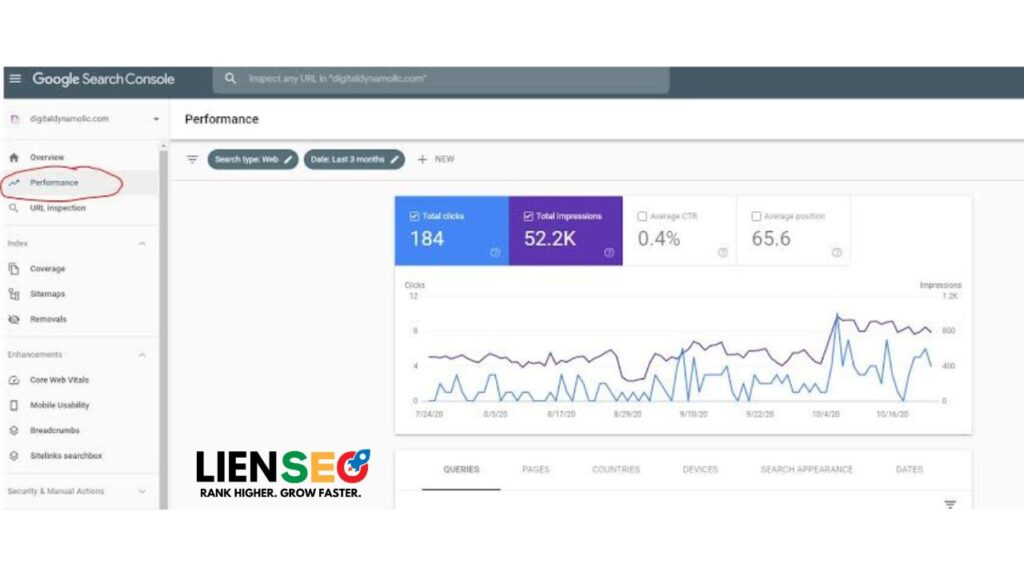Open the hamburger main menu

coord(15,79)
